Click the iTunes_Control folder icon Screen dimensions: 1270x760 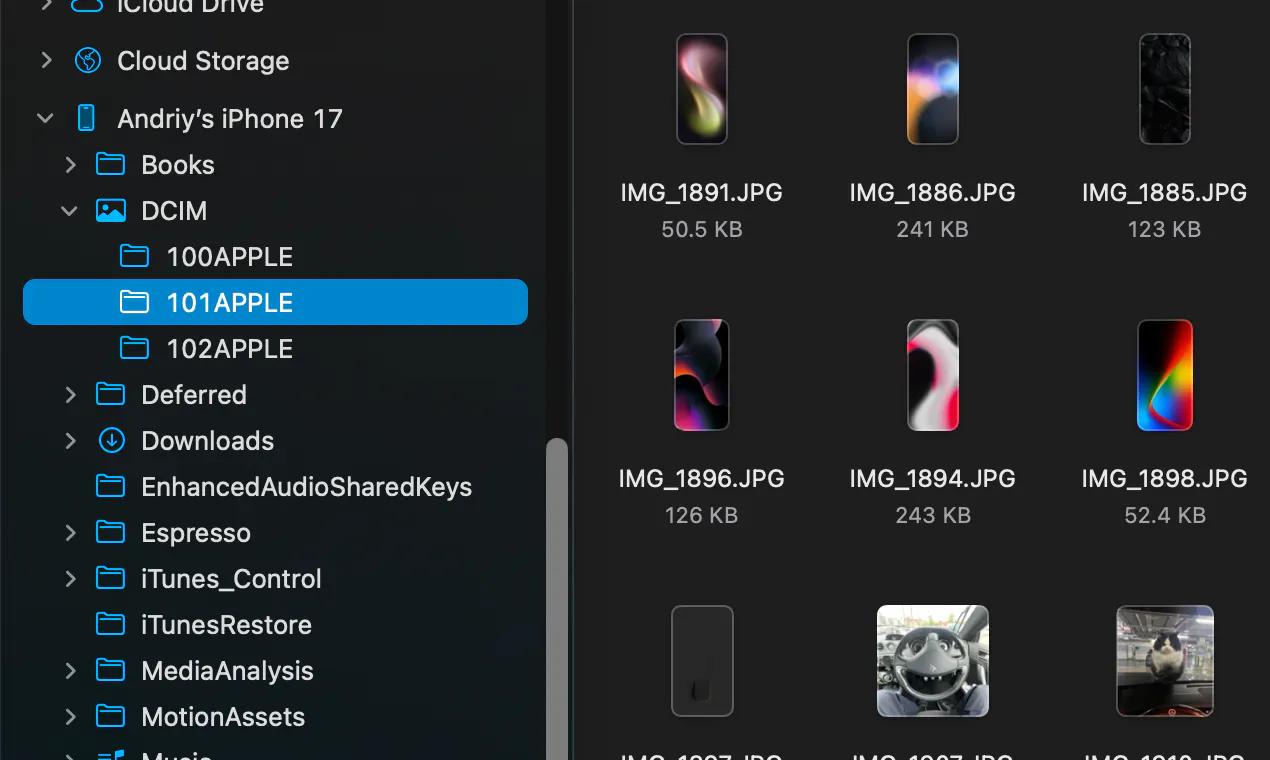pyautogui.click(x=110, y=579)
